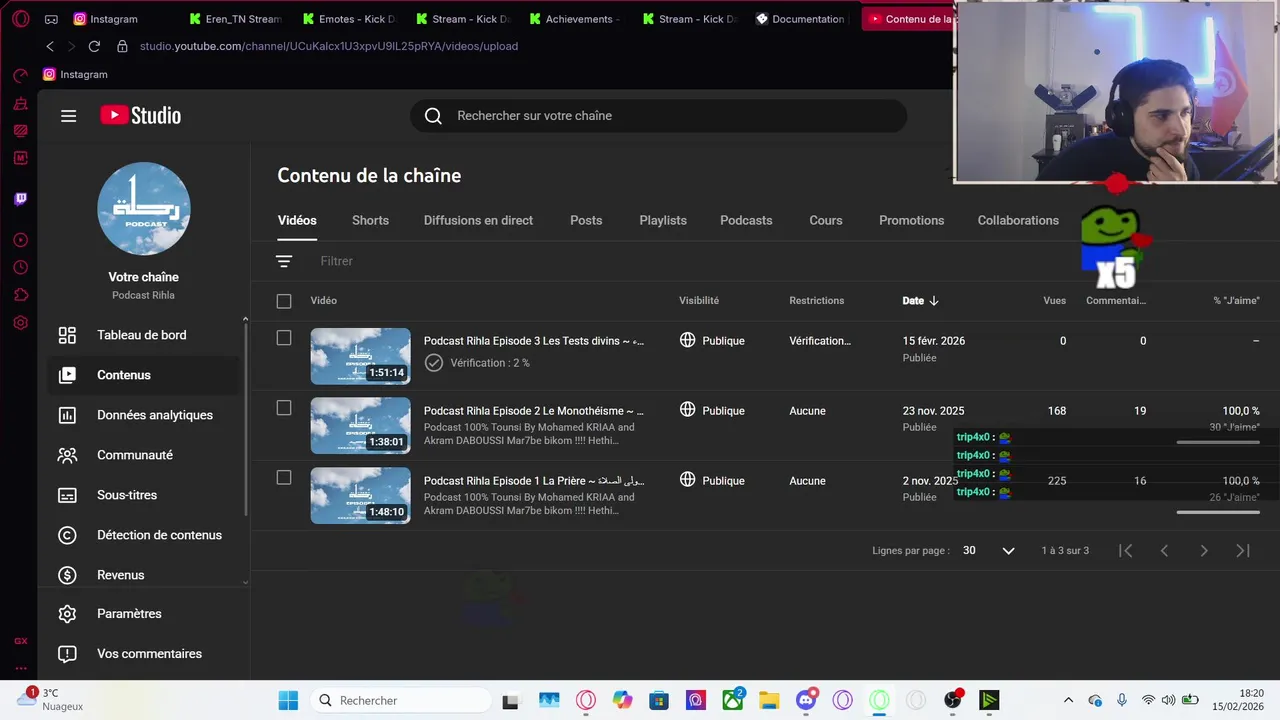Open the Lignes par page dropdown

coord(989,551)
